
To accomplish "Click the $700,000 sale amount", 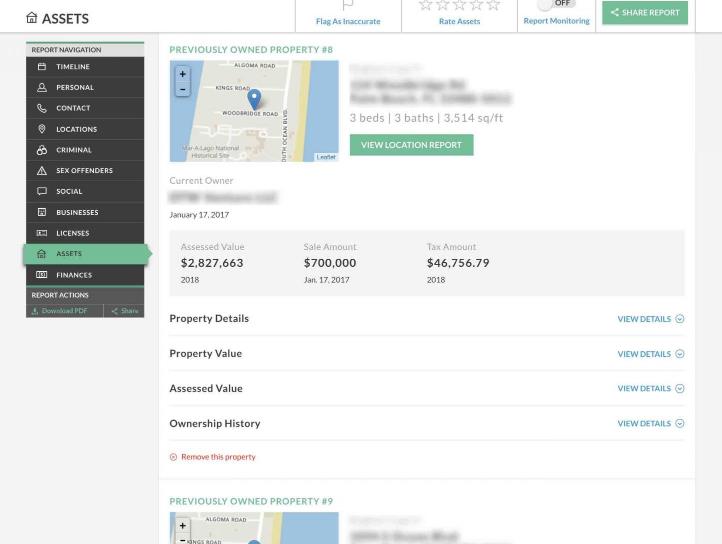I will [x=330, y=263].
